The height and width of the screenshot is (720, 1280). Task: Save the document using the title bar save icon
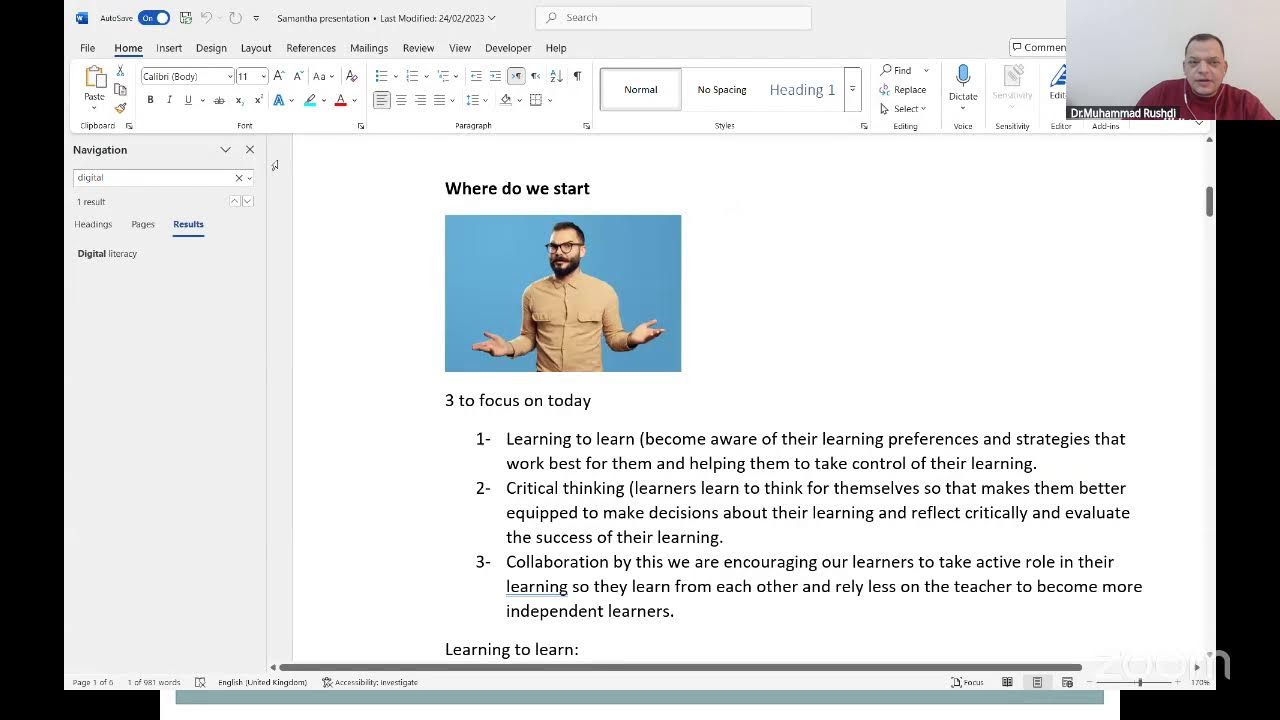tap(186, 17)
